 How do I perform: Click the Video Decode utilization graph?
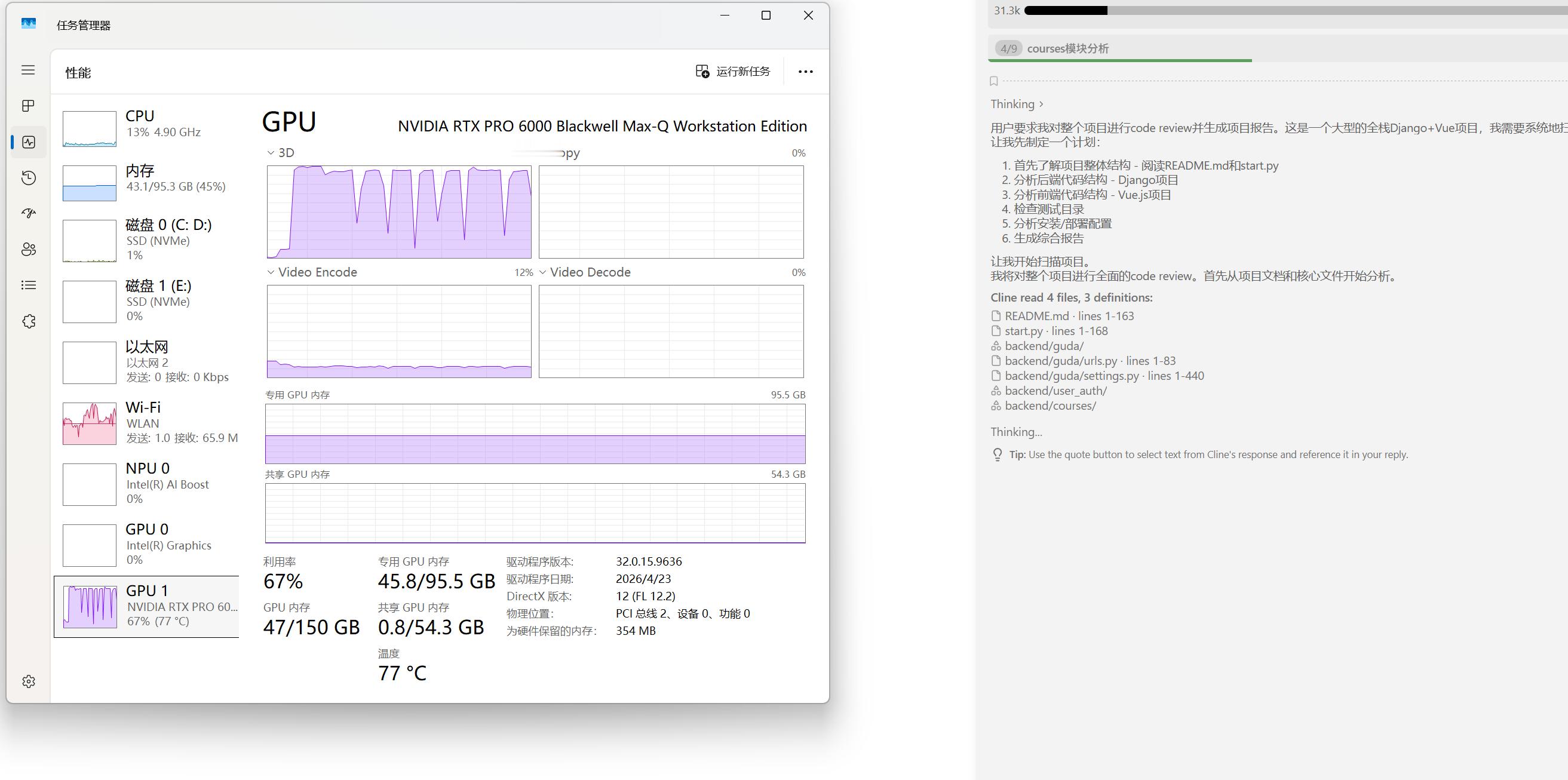pyautogui.click(x=671, y=331)
